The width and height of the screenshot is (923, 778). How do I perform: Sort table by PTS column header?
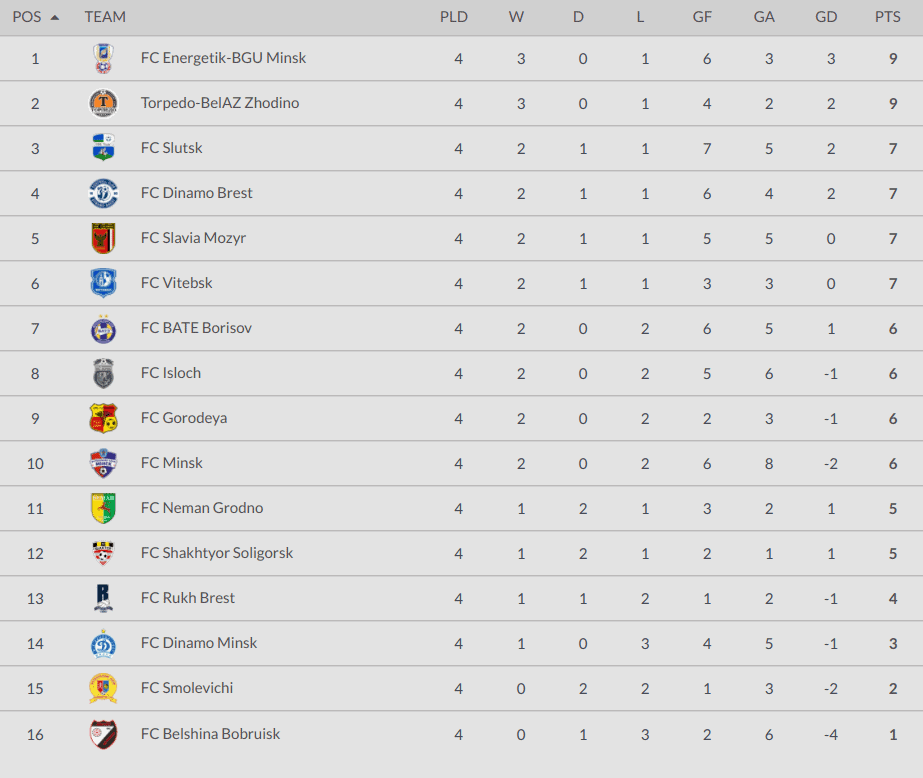887,17
